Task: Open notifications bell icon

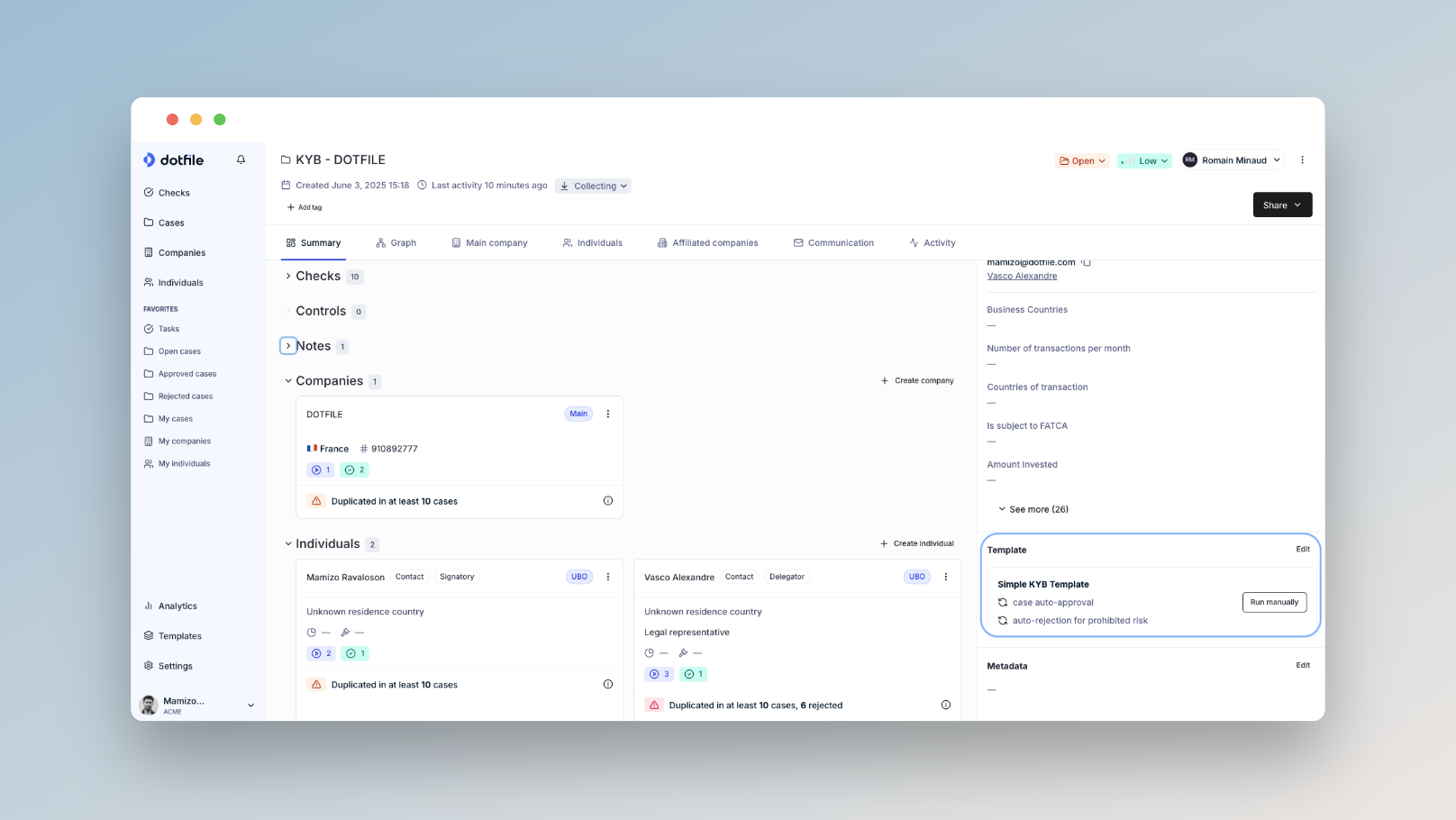Action: click(241, 159)
